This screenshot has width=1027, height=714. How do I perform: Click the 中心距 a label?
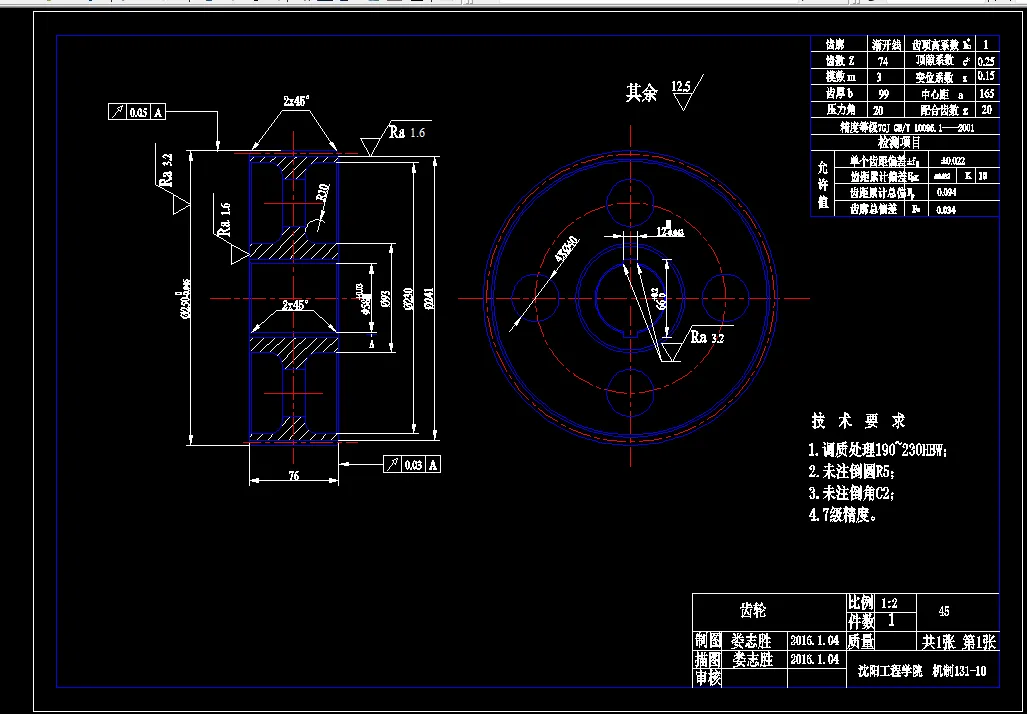[943, 94]
